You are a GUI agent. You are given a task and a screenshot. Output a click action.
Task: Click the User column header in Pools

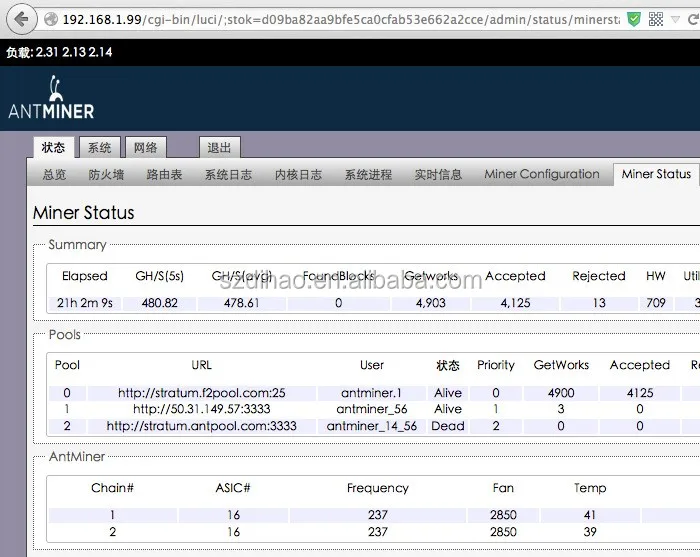pyautogui.click(x=372, y=365)
